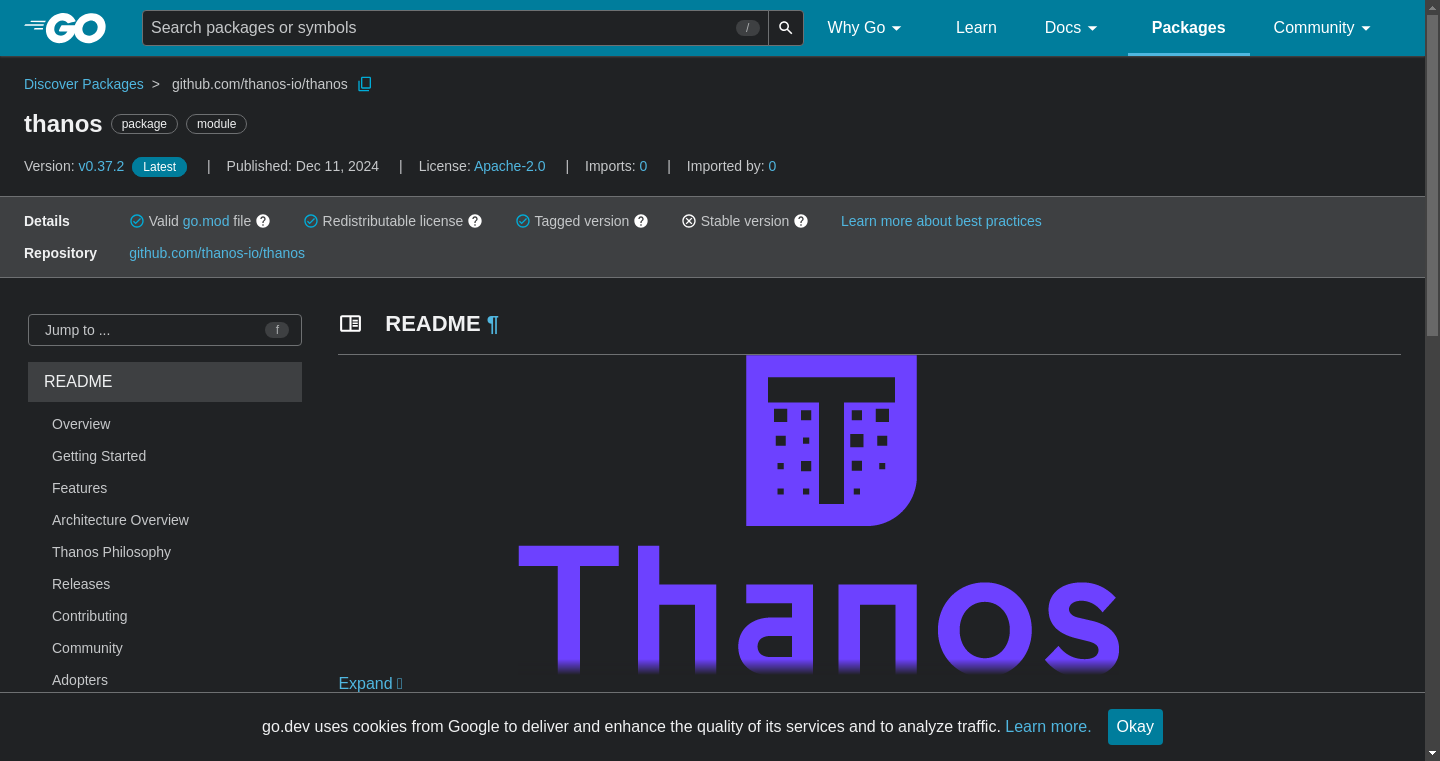The height and width of the screenshot is (761, 1440).
Task: Open the Jump to selector
Action: (x=165, y=330)
